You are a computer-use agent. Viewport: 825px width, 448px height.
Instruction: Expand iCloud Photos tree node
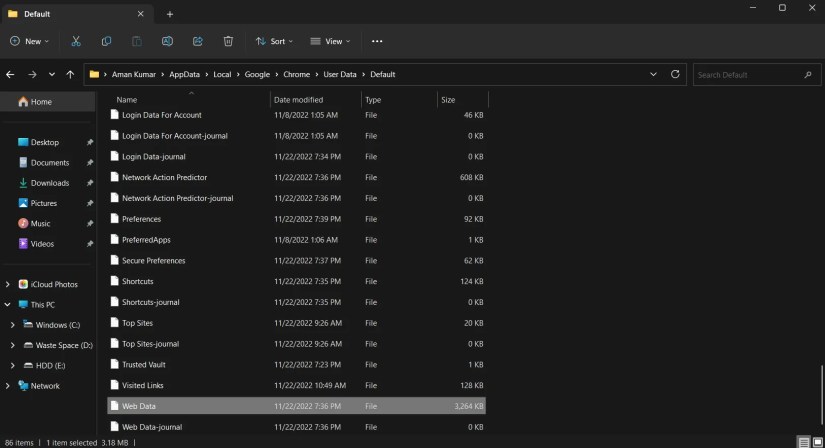7,284
